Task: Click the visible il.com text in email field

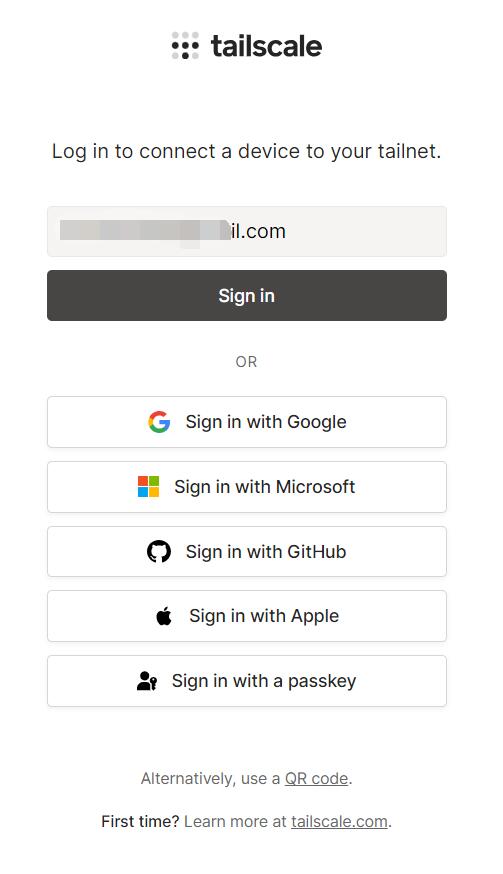Action: point(258,231)
